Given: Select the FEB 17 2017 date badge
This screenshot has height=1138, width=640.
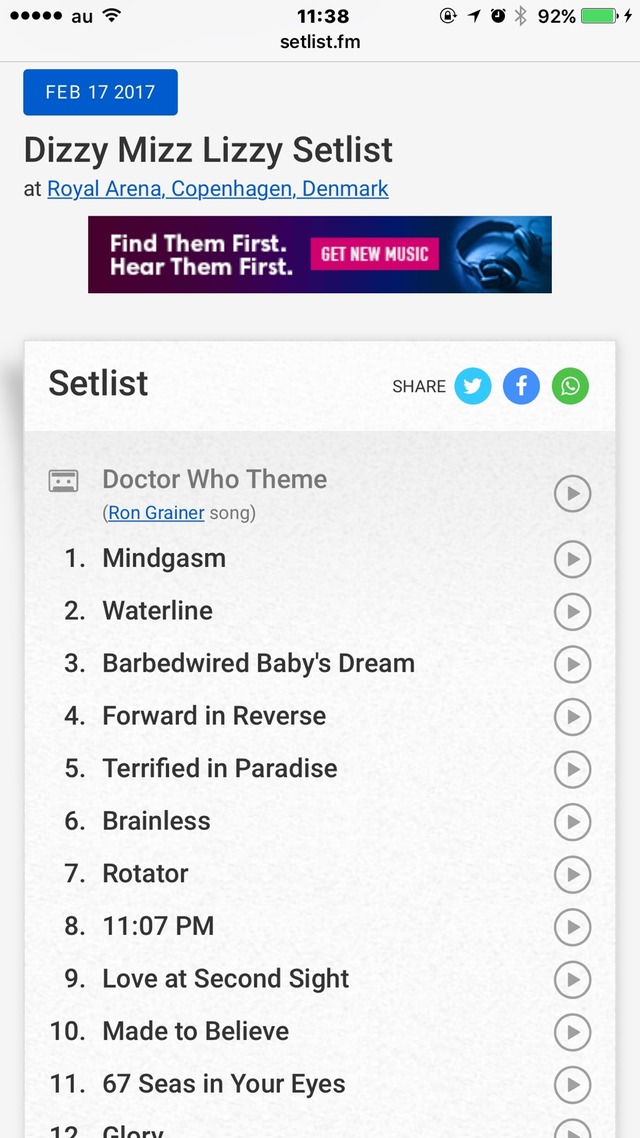Looking at the screenshot, I should (100, 91).
